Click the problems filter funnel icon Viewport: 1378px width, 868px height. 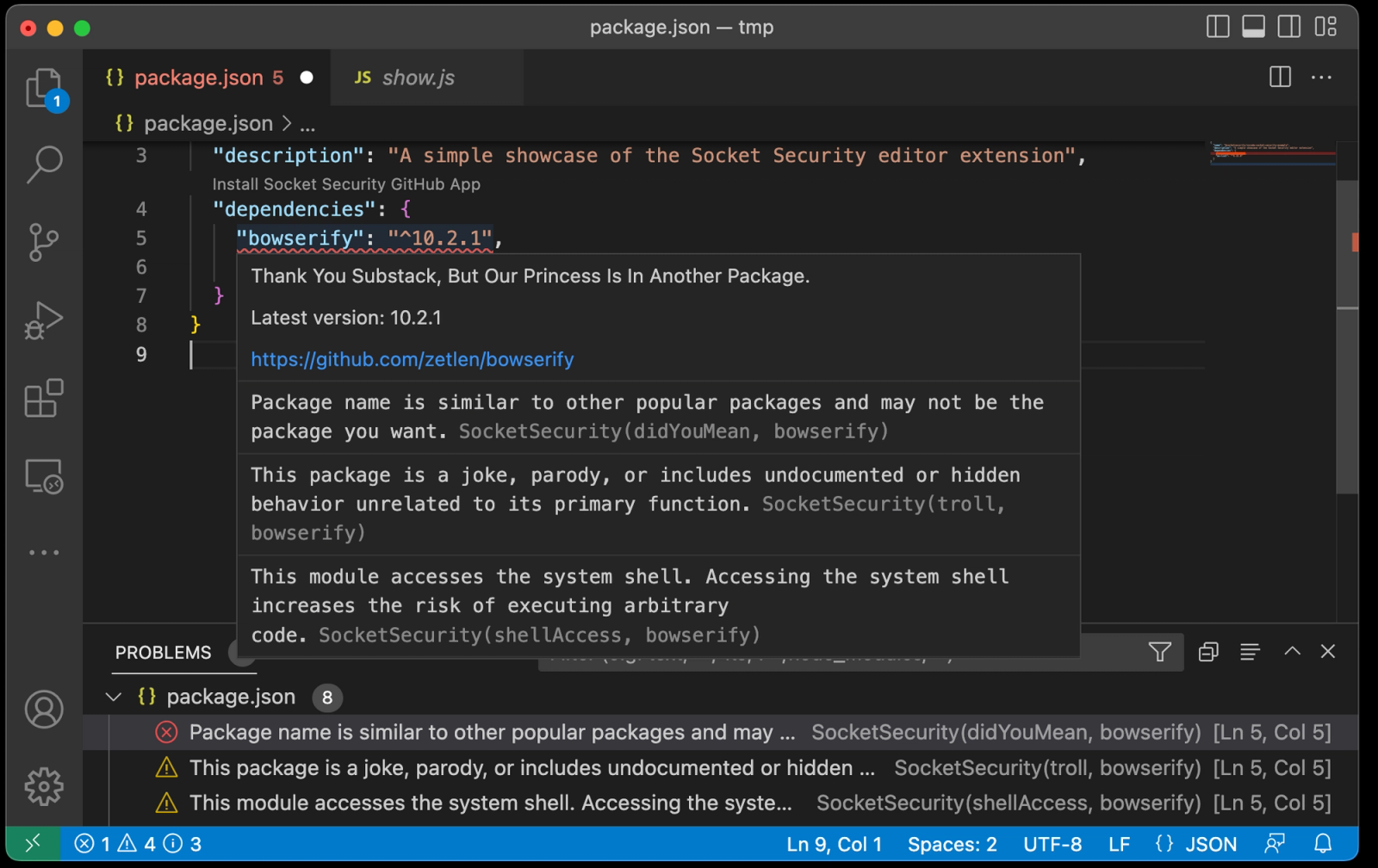pyautogui.click(x=1160, y=652)
